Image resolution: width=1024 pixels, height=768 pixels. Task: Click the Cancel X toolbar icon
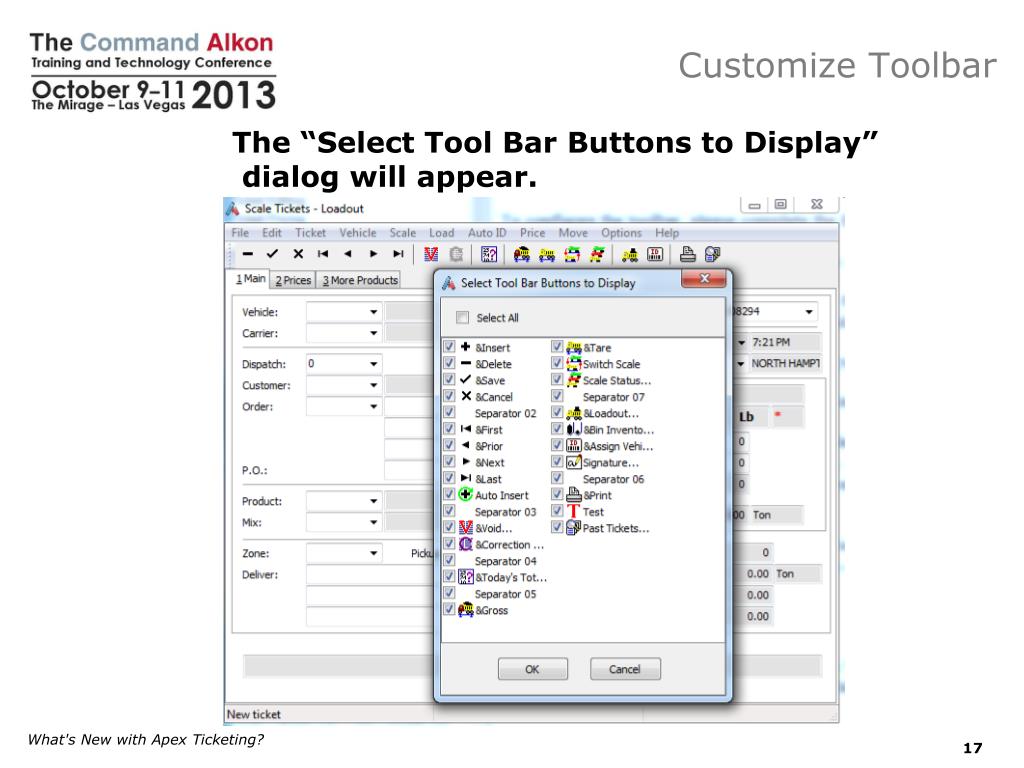click(x=298, y=254)
